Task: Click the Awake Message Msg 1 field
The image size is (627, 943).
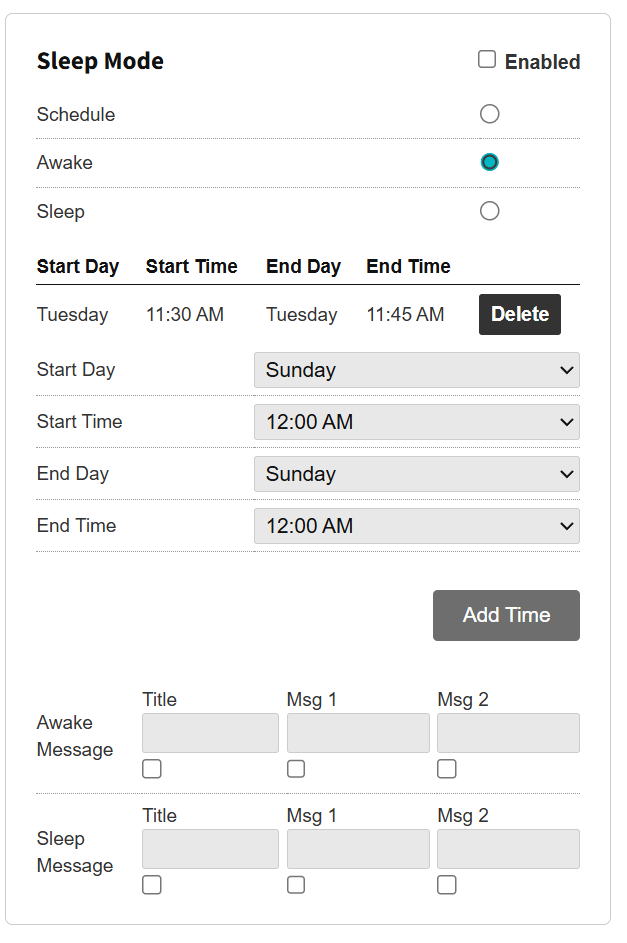Action: pos(358,733)
